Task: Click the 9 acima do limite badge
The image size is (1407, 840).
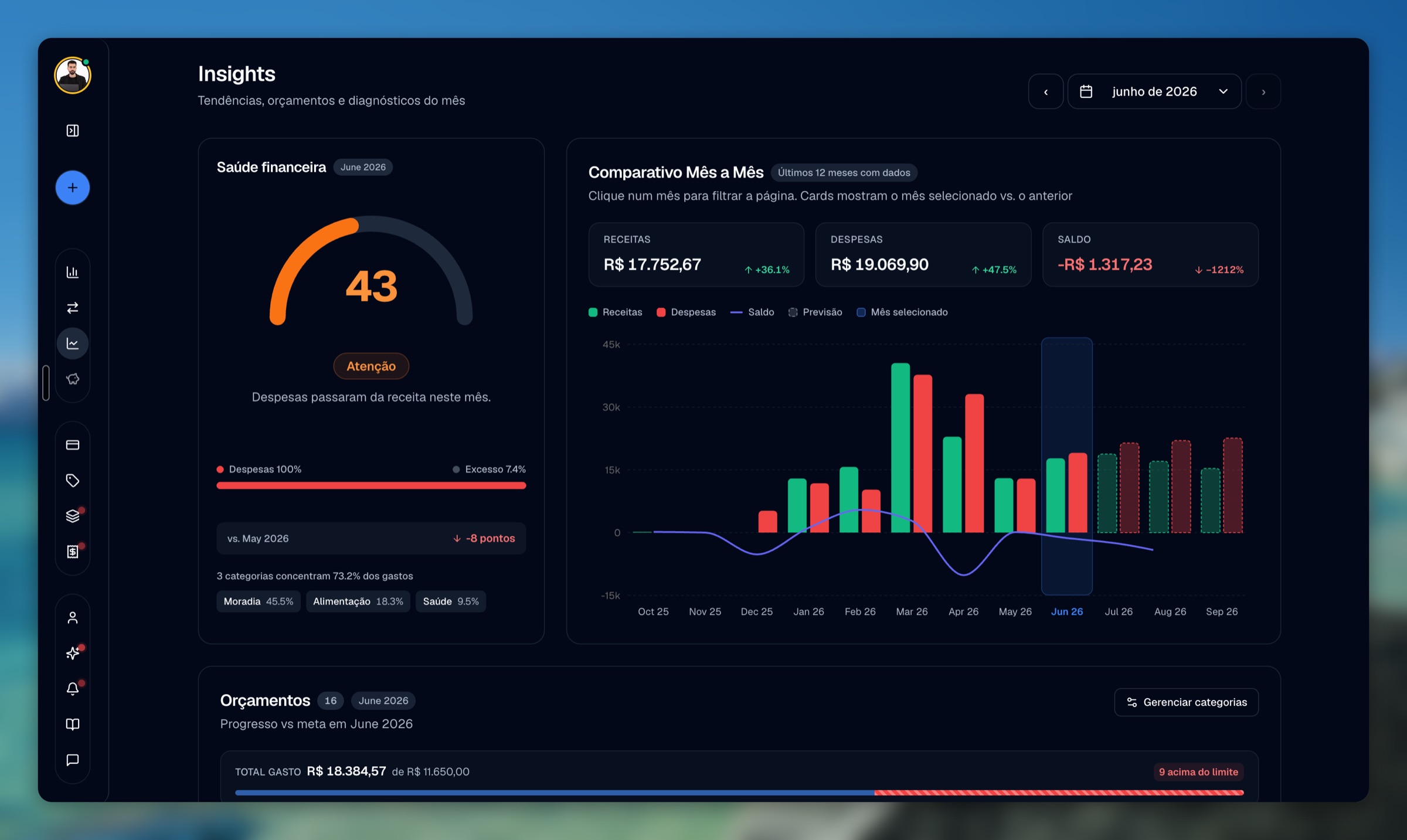Action: (1198, 772)
